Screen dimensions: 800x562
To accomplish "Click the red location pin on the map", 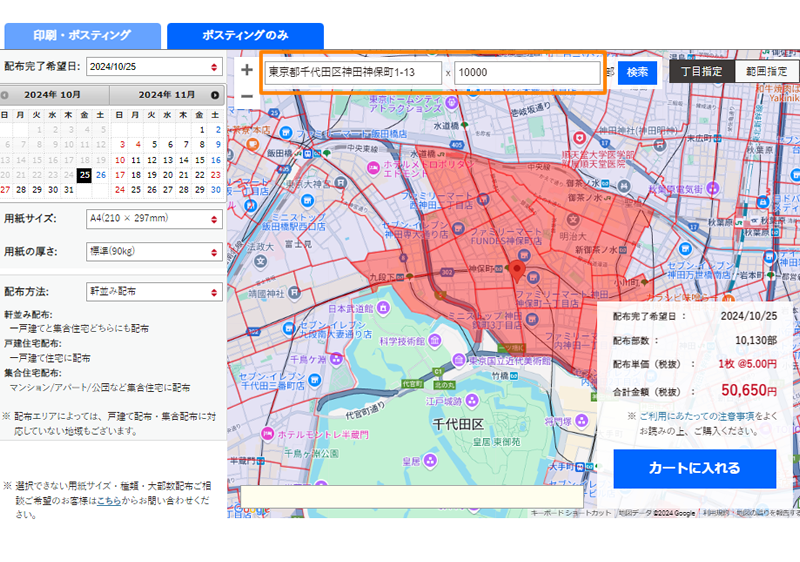I will 517,268.
